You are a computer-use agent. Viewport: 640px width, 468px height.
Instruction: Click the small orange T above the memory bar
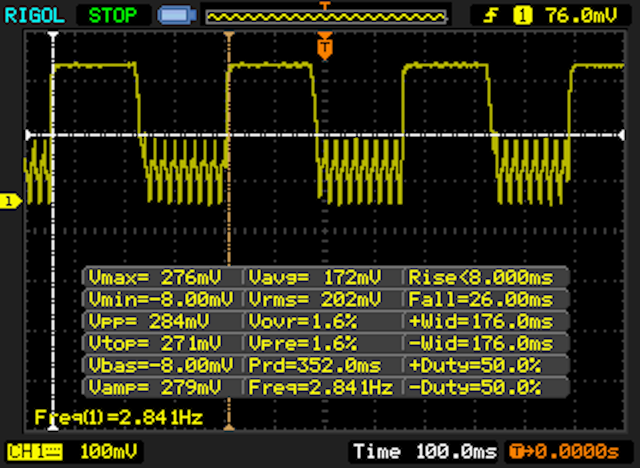[324, 5]
